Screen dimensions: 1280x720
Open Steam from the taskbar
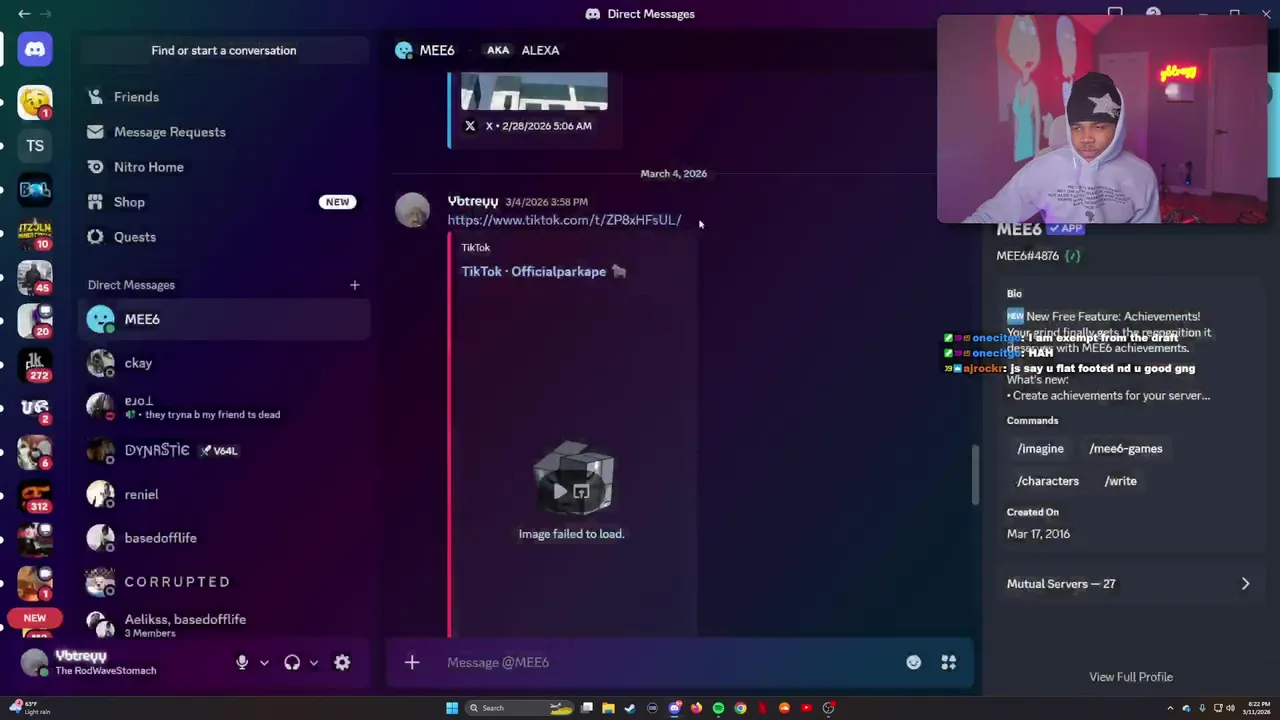coord(630,708)
